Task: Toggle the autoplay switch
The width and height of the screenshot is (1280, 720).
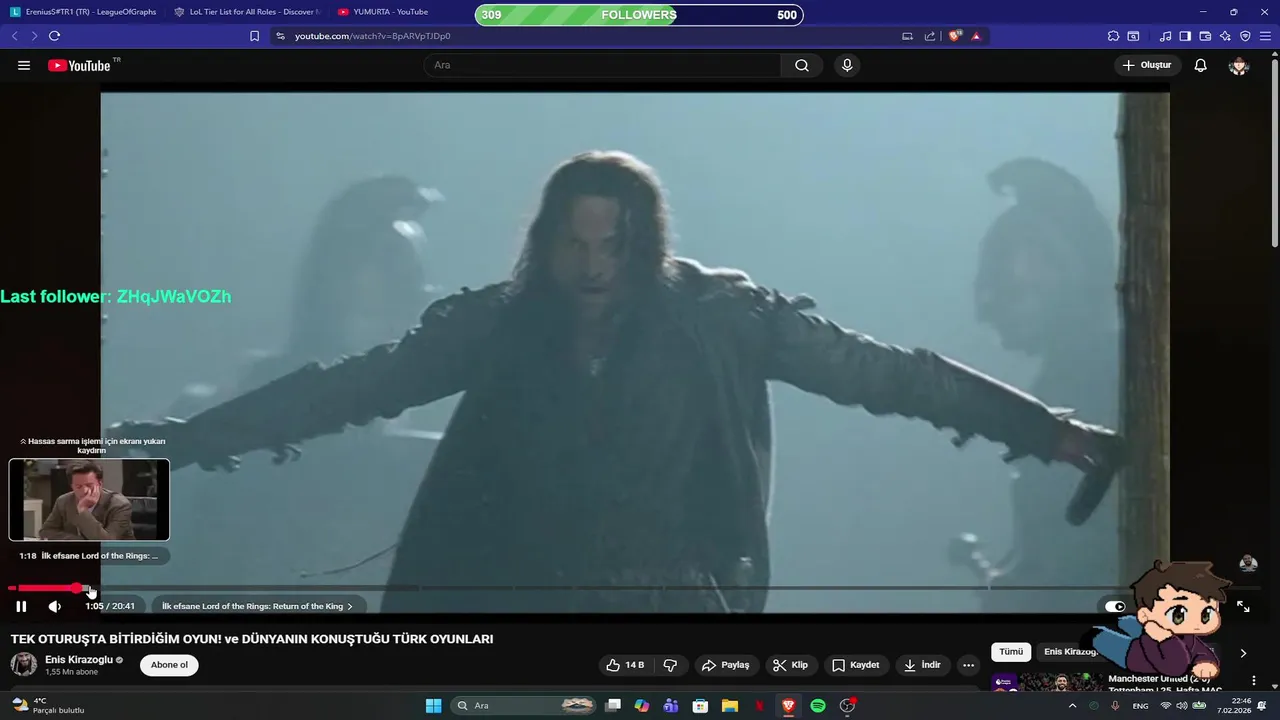Action: tap(1115, 606)
